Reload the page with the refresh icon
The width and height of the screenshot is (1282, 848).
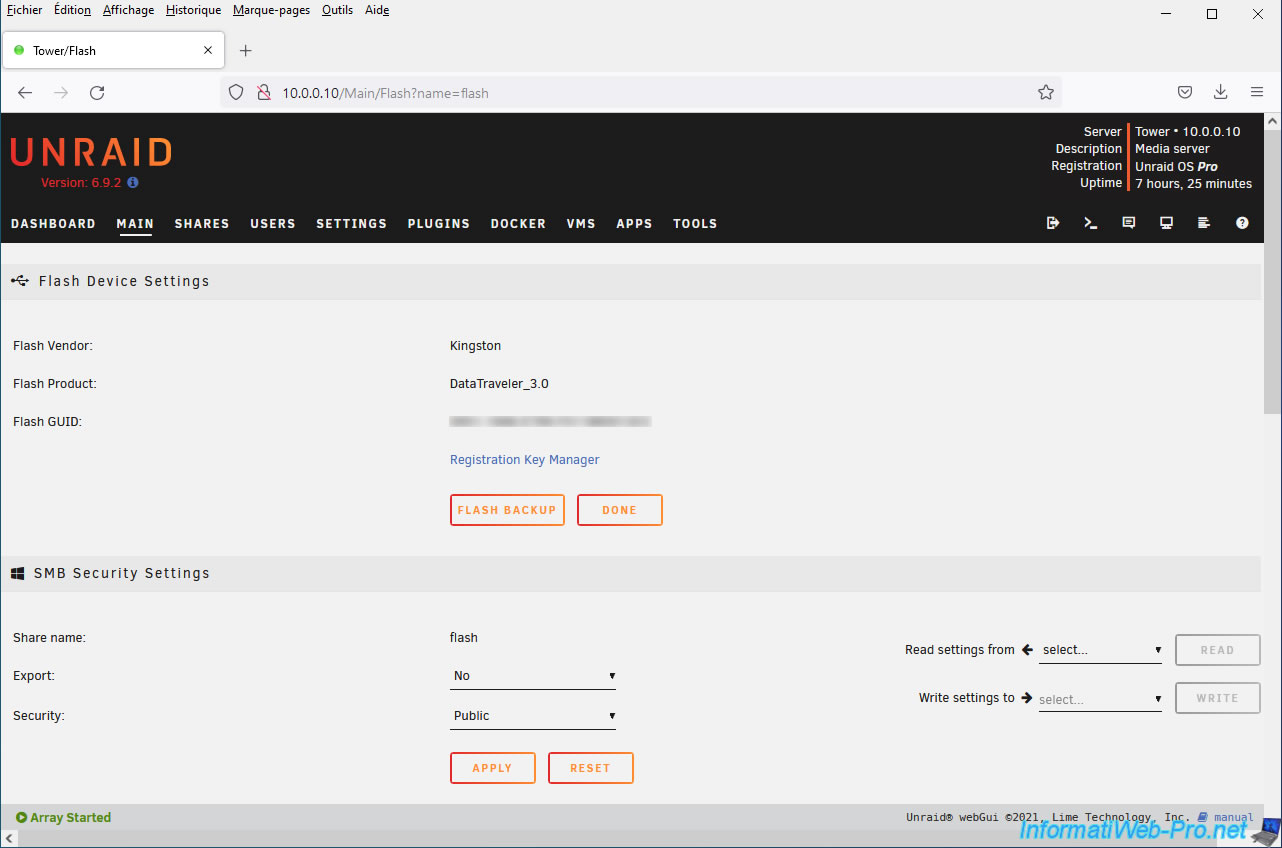click(97, 92)
